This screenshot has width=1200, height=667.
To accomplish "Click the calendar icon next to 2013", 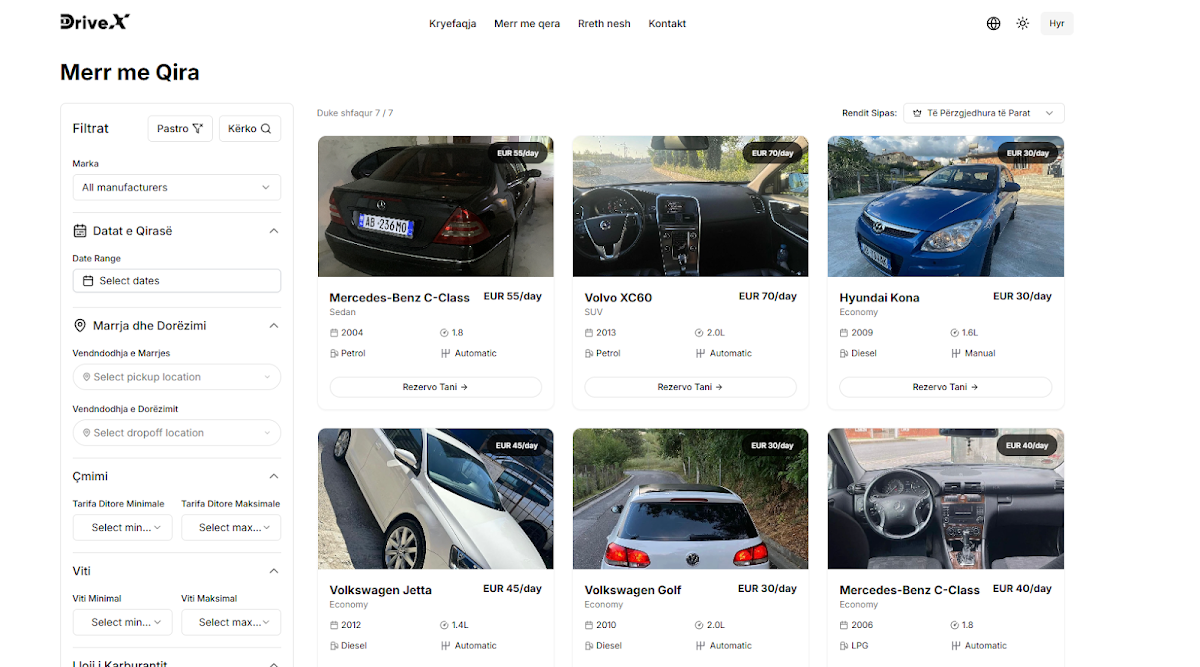I will [x=589, y=333].
